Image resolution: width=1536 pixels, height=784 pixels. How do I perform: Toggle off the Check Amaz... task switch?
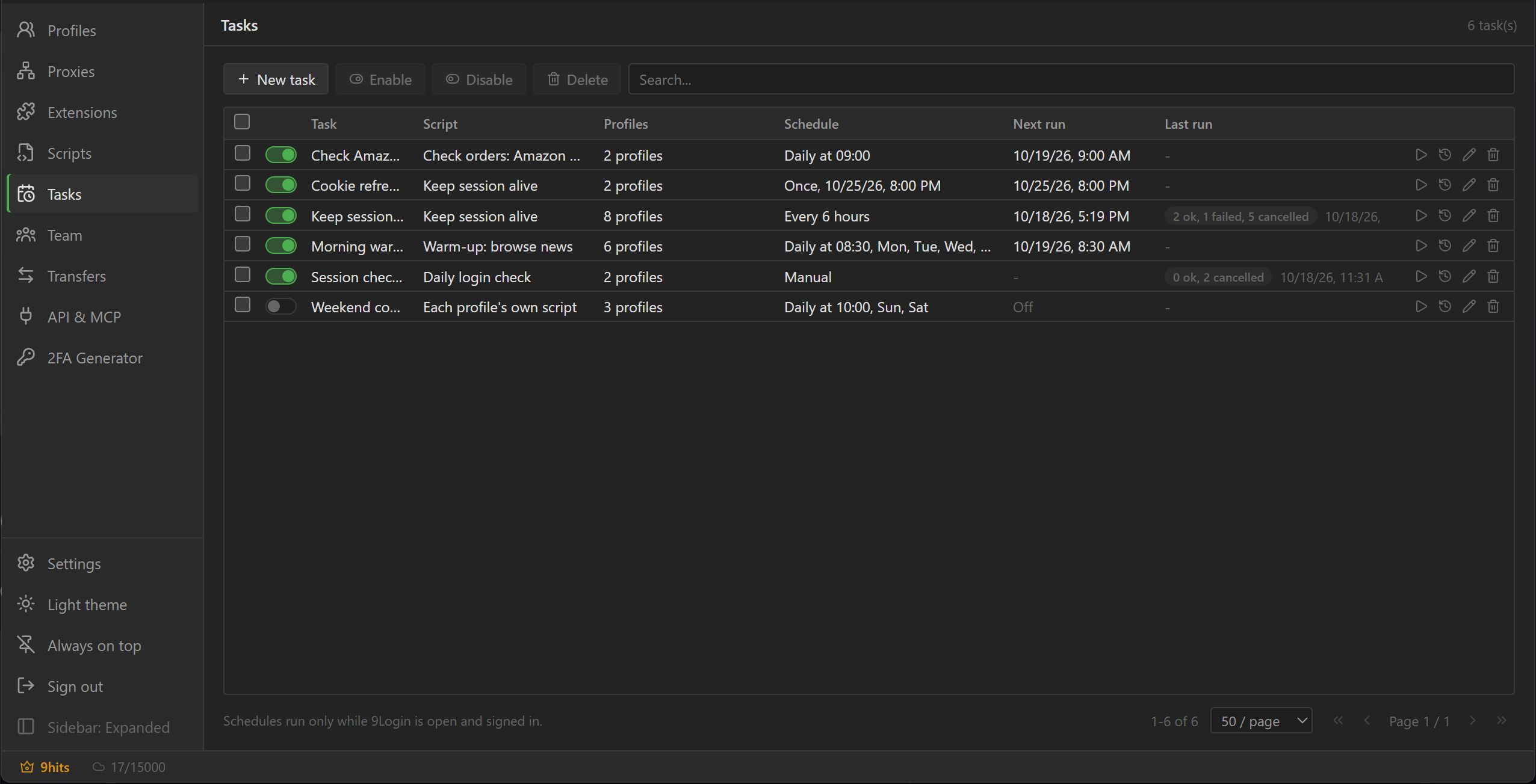click(281, 155)
